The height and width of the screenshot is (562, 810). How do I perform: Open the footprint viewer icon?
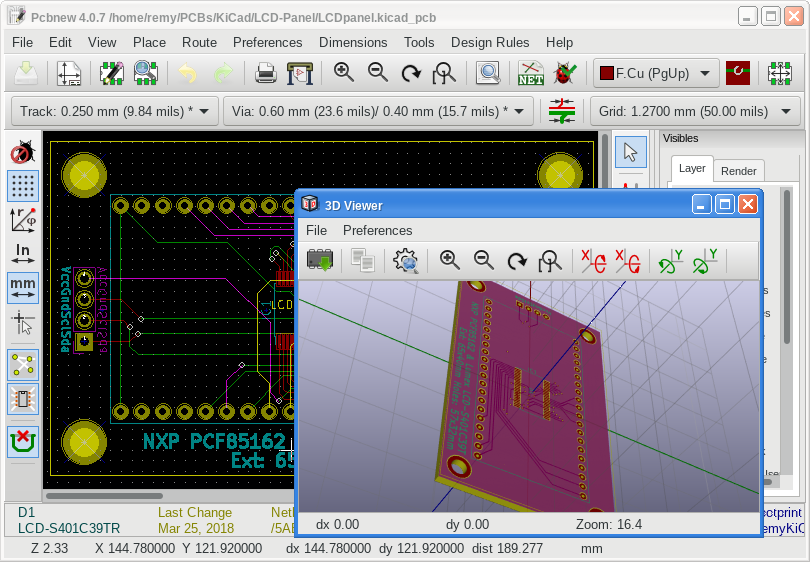point(146,73)
